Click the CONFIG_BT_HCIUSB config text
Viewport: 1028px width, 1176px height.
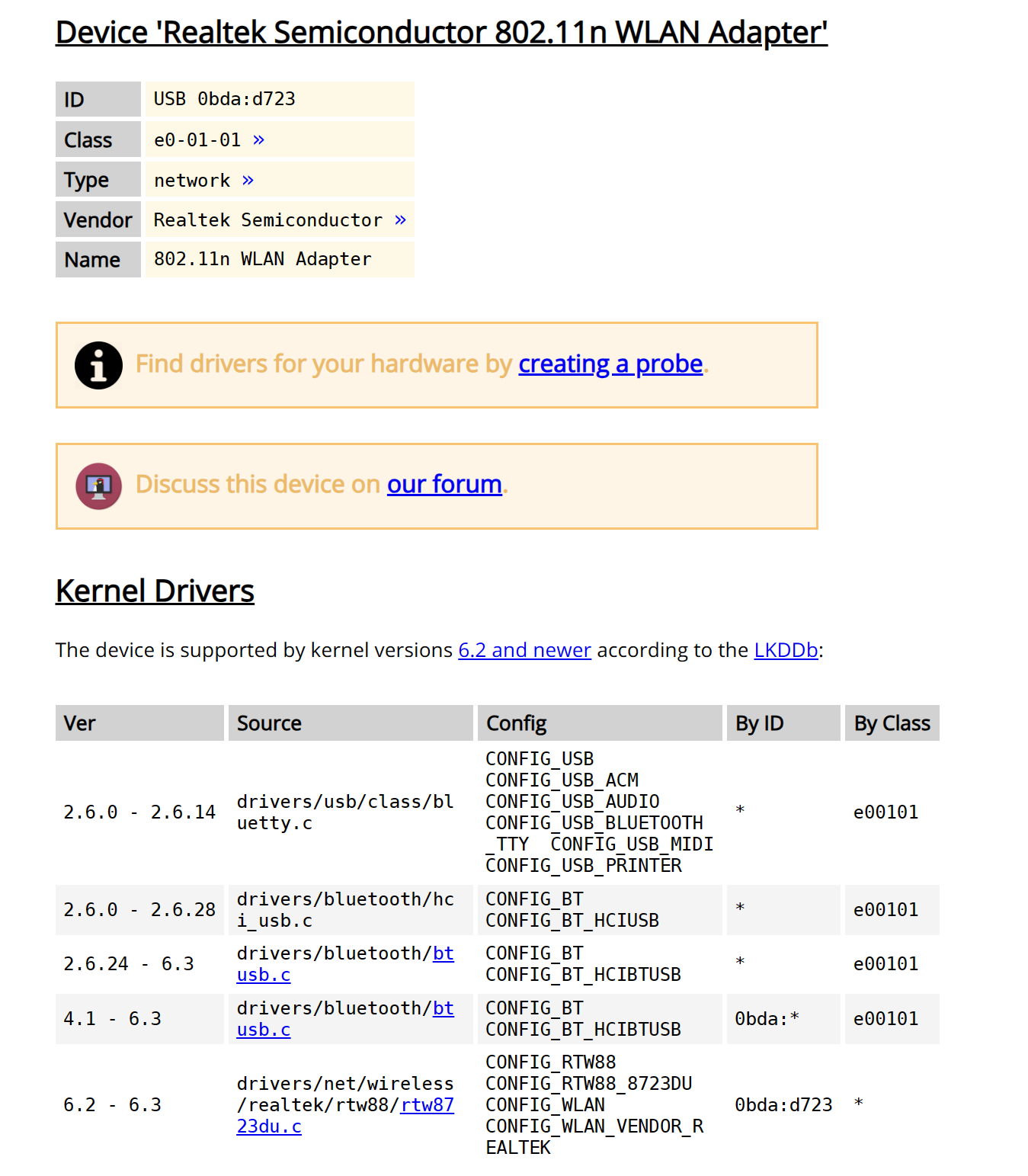[x=572, y=921]
